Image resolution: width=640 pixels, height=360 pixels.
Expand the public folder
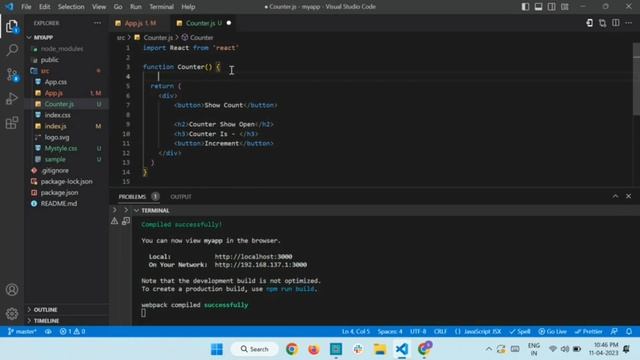pos(49,60)
